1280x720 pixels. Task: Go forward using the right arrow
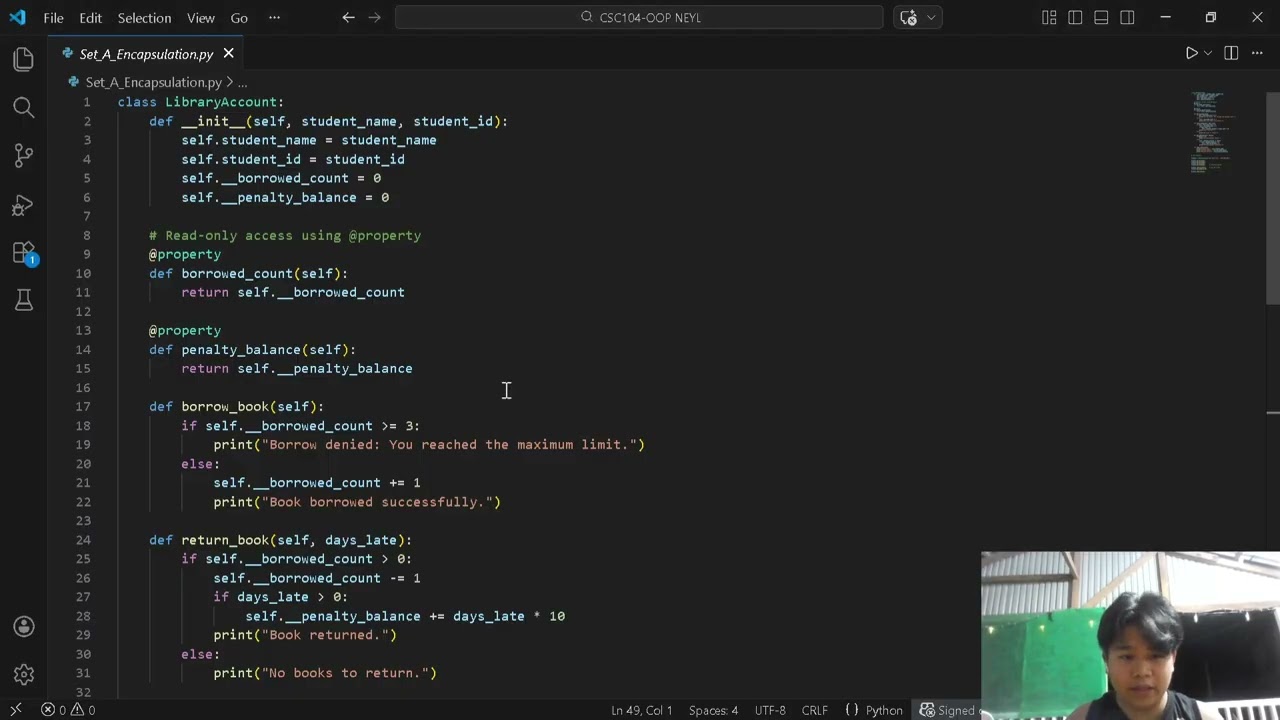(376, 17)
